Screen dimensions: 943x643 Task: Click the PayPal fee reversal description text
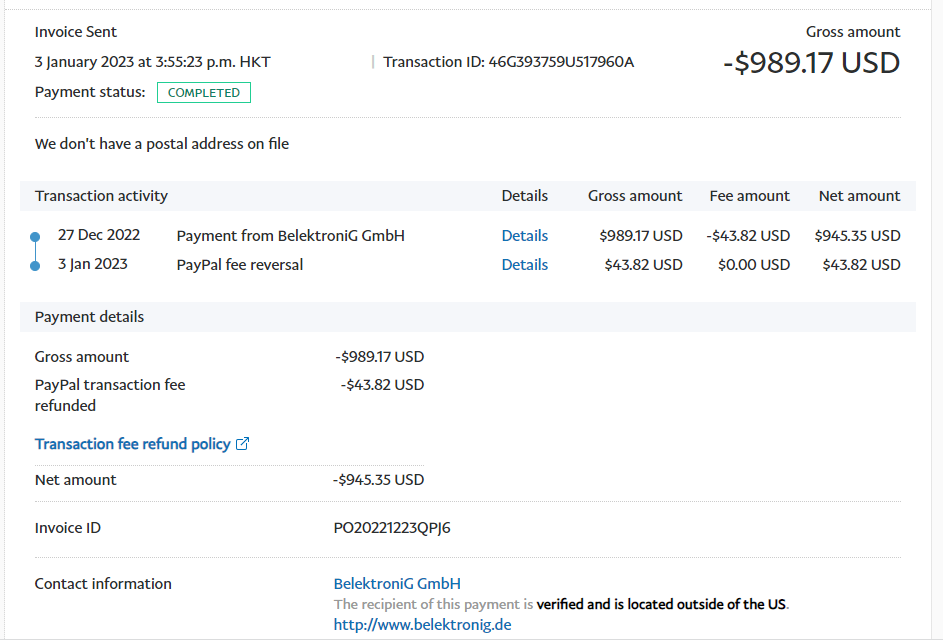click(x=239, y=265)
